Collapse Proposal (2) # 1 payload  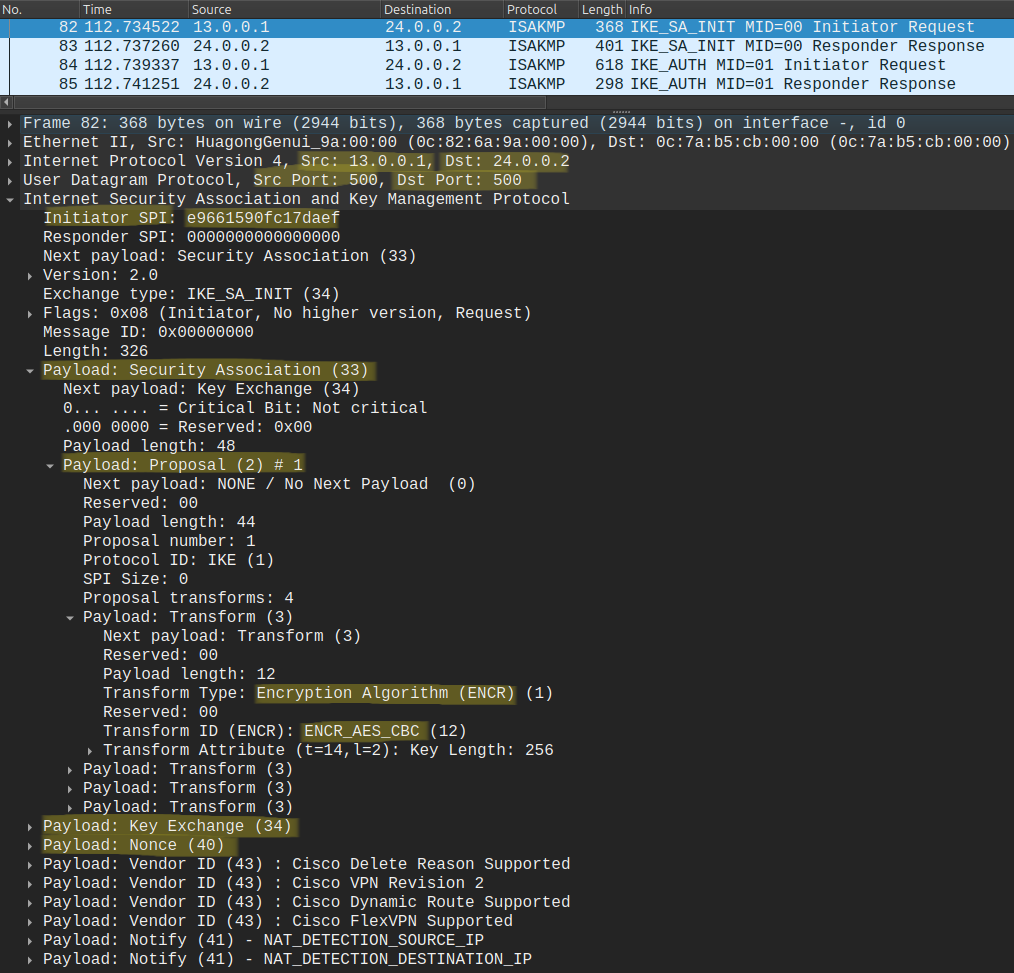[x=50, y=465]
